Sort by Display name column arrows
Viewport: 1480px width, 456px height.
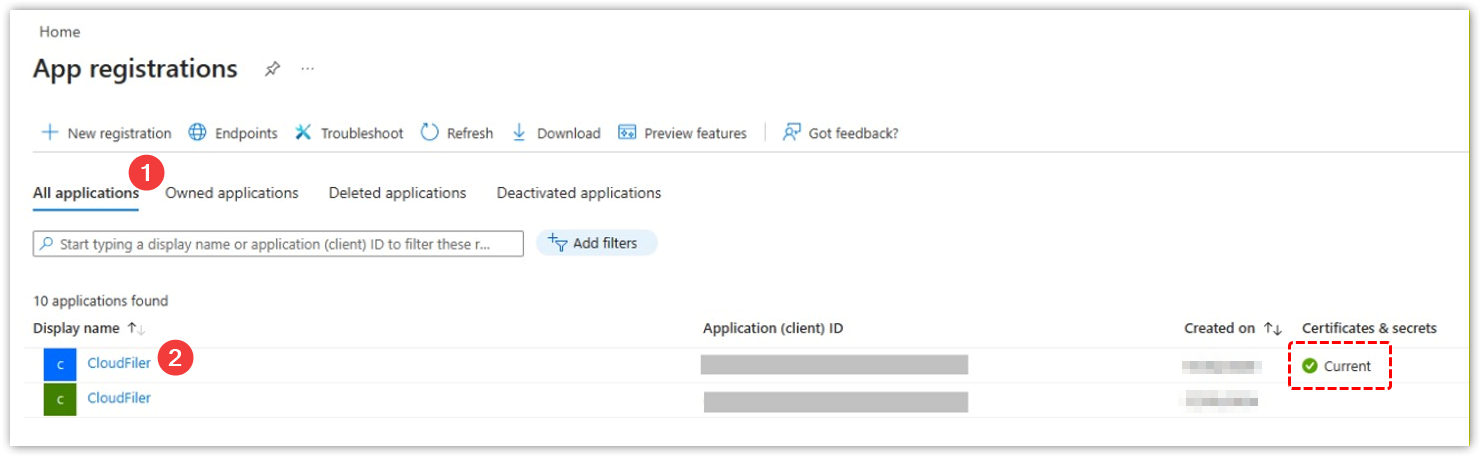click(x=136, y=328)
